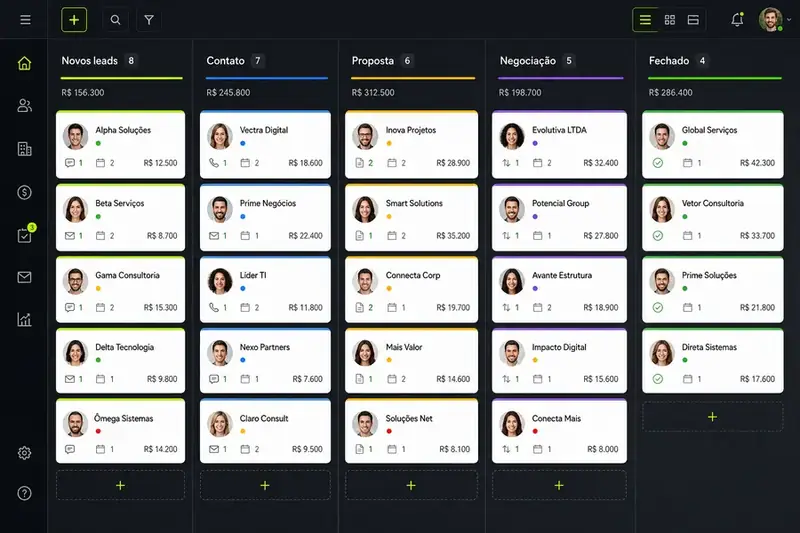Click checkmark icon on Prime Soluções card
800x533 pixels.
(658, 308)
